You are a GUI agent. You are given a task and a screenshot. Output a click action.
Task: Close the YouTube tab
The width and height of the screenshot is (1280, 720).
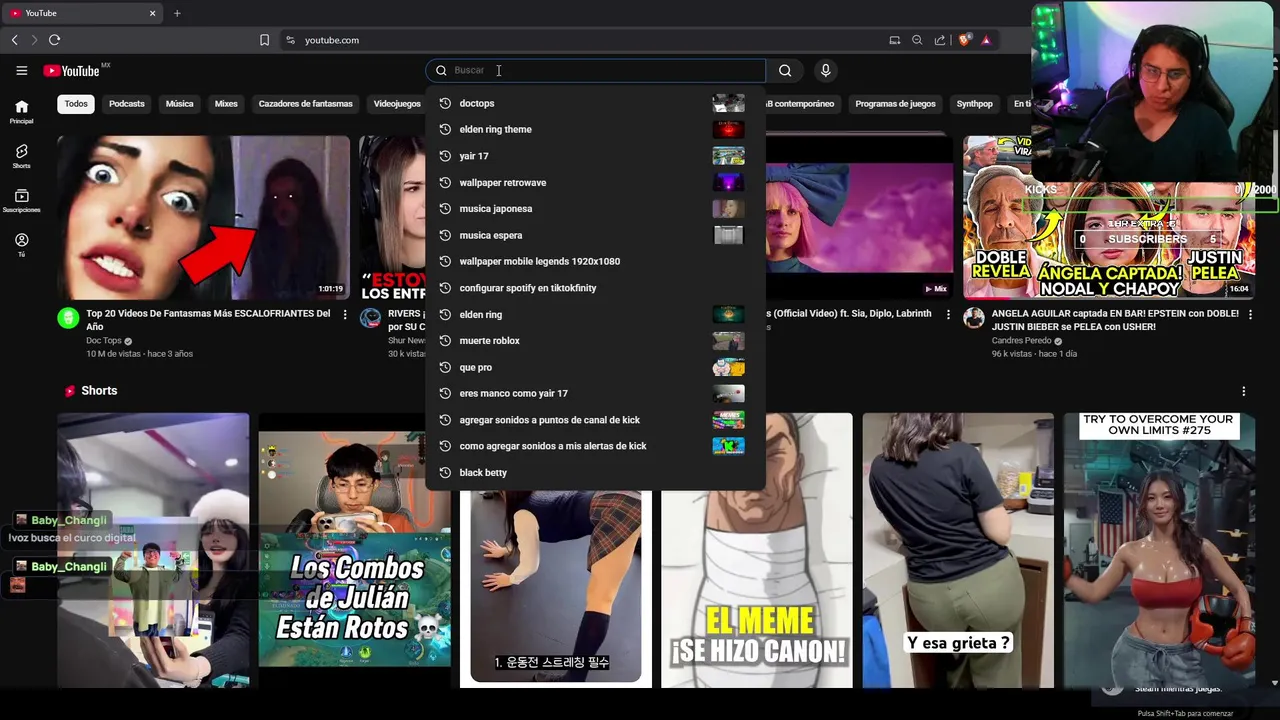[x=153, y=13]
